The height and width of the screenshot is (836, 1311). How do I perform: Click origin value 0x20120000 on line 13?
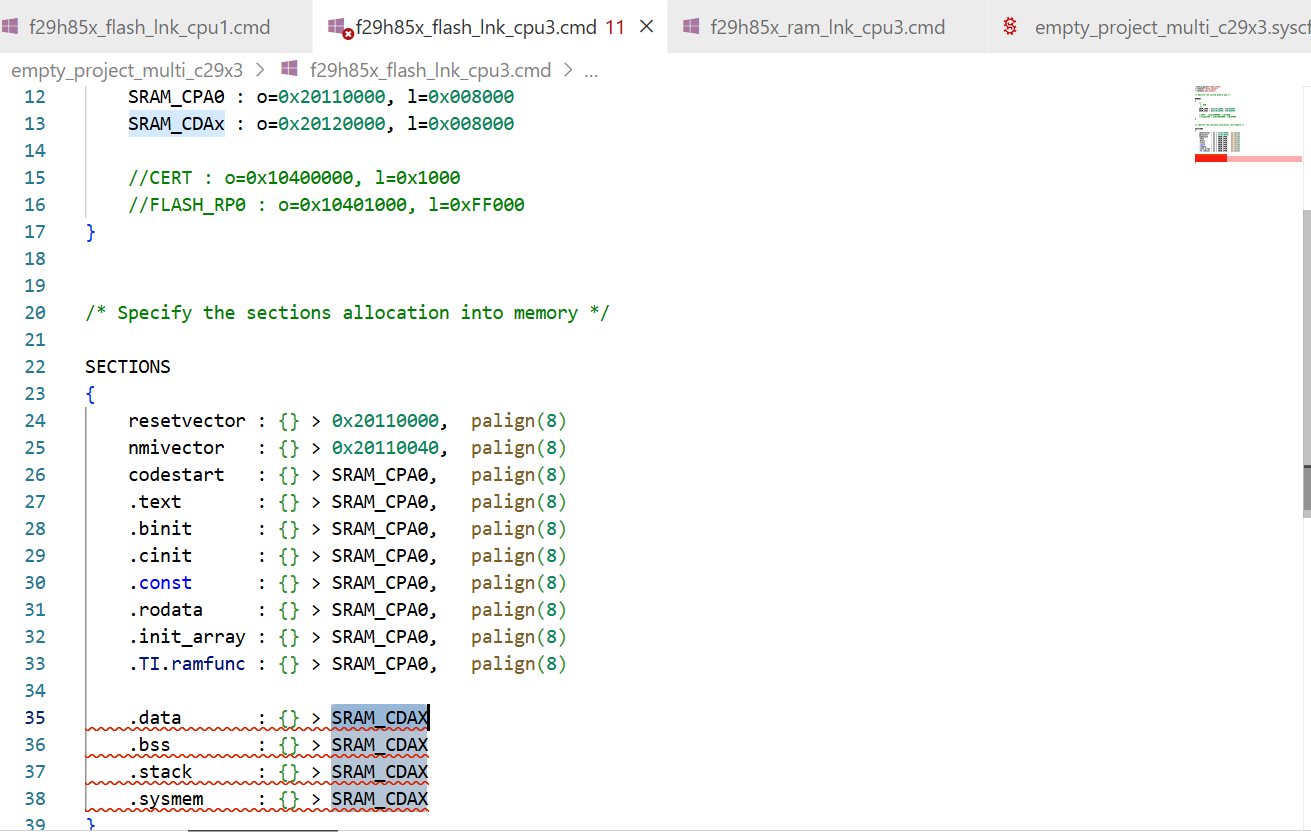331,124
